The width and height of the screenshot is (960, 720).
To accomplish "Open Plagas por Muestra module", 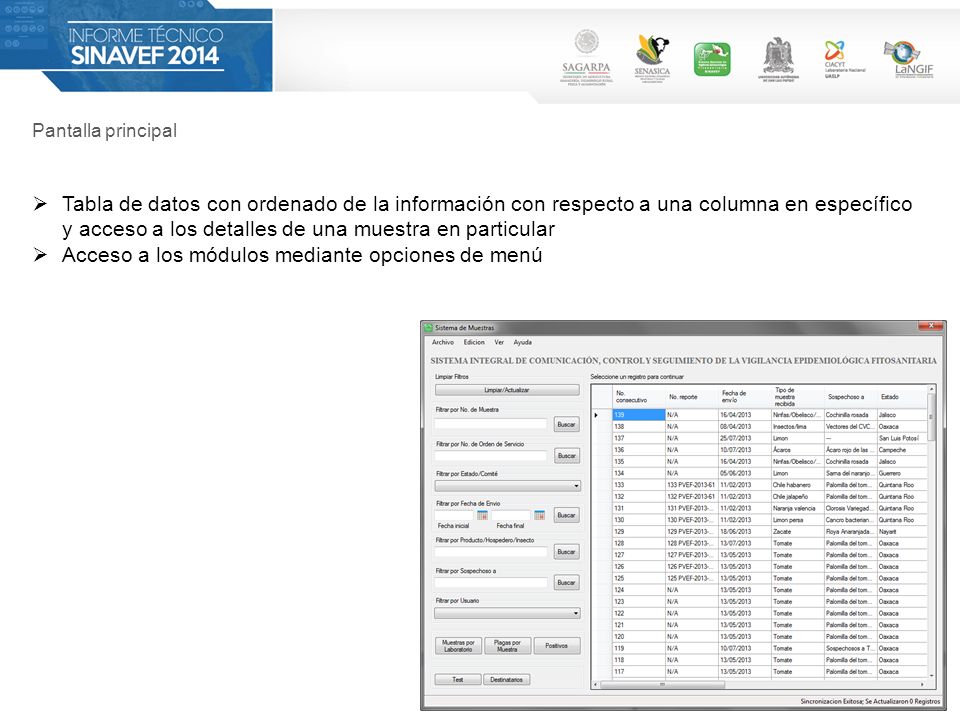I will (x=507, y=646).
